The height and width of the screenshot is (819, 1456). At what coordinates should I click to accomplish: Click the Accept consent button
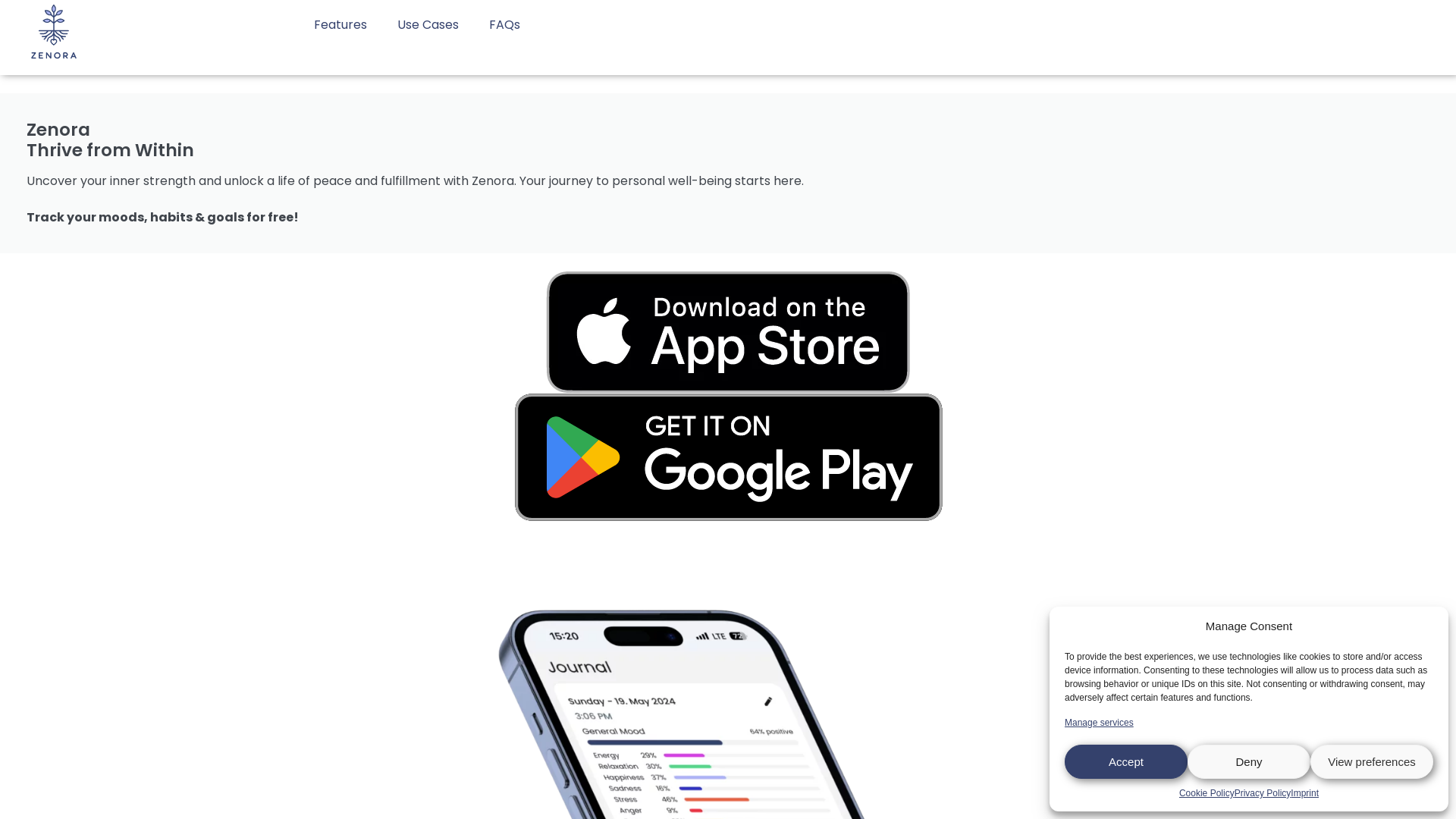click(1126, 762)
